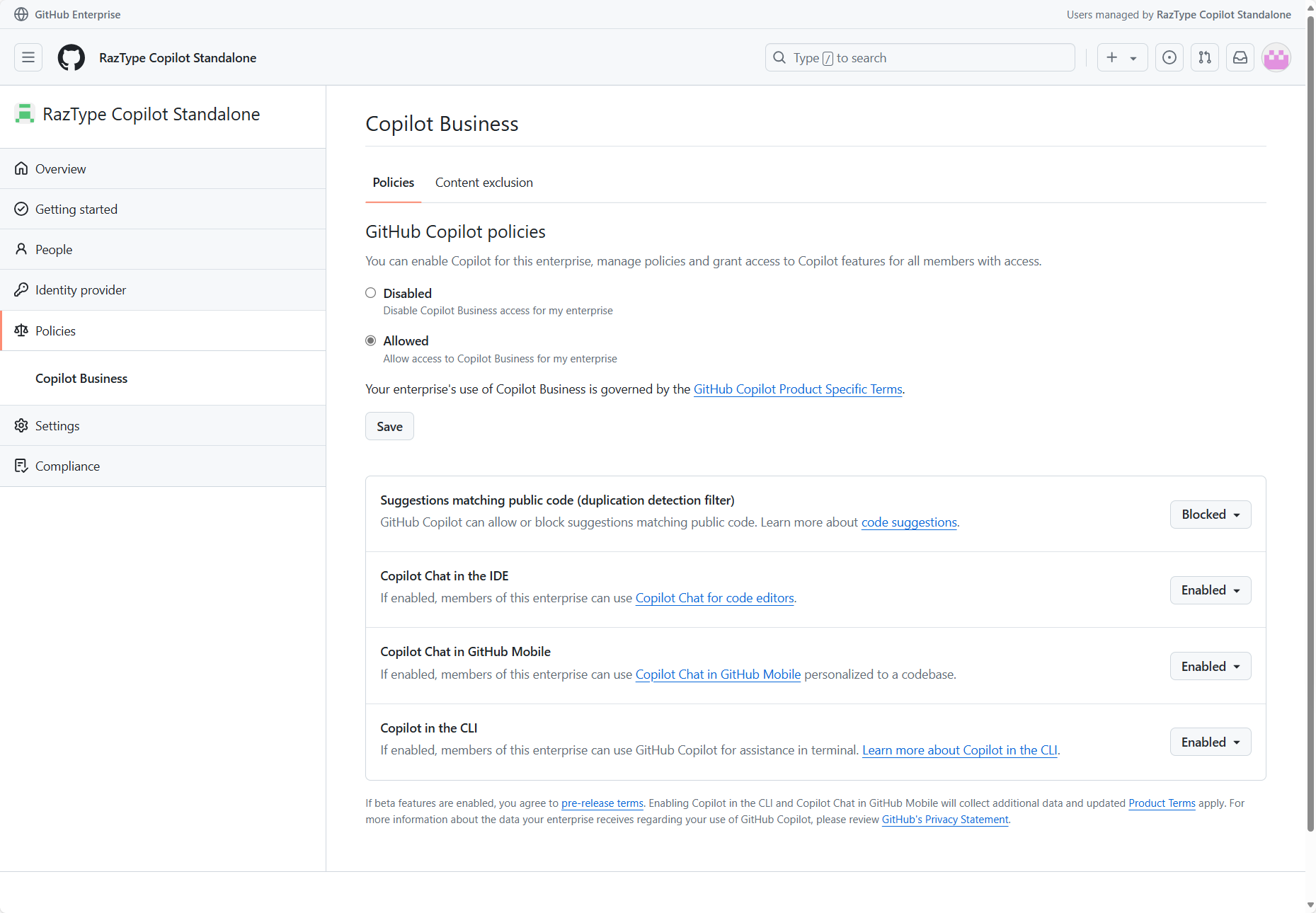Open pull requests from the header icon
Image resolution: width=1316 pixels, height=913 pixels.
(x=1204, y=57)
